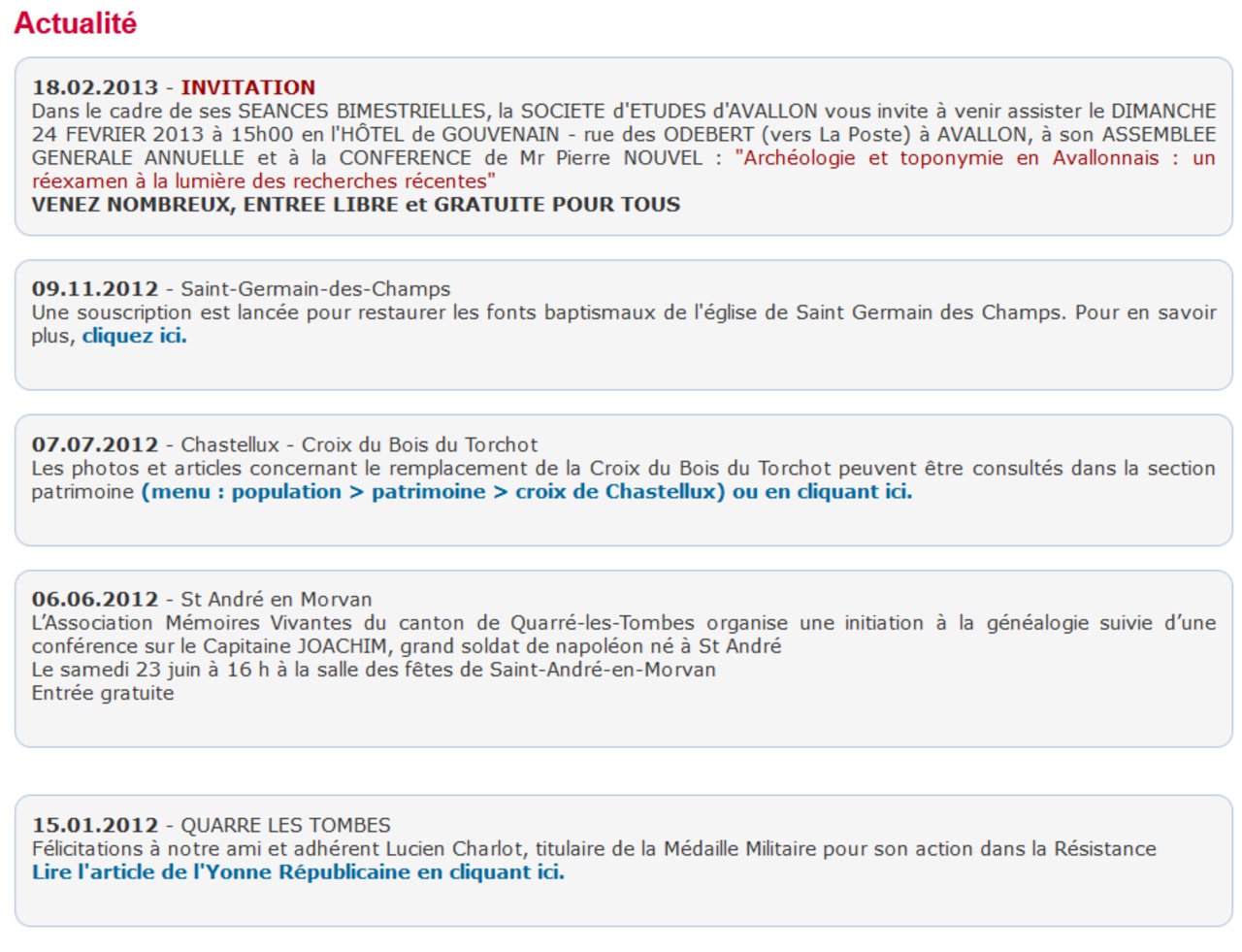Select the date '18.02.2013'
1242x952 pixels.
pos(95,87)
